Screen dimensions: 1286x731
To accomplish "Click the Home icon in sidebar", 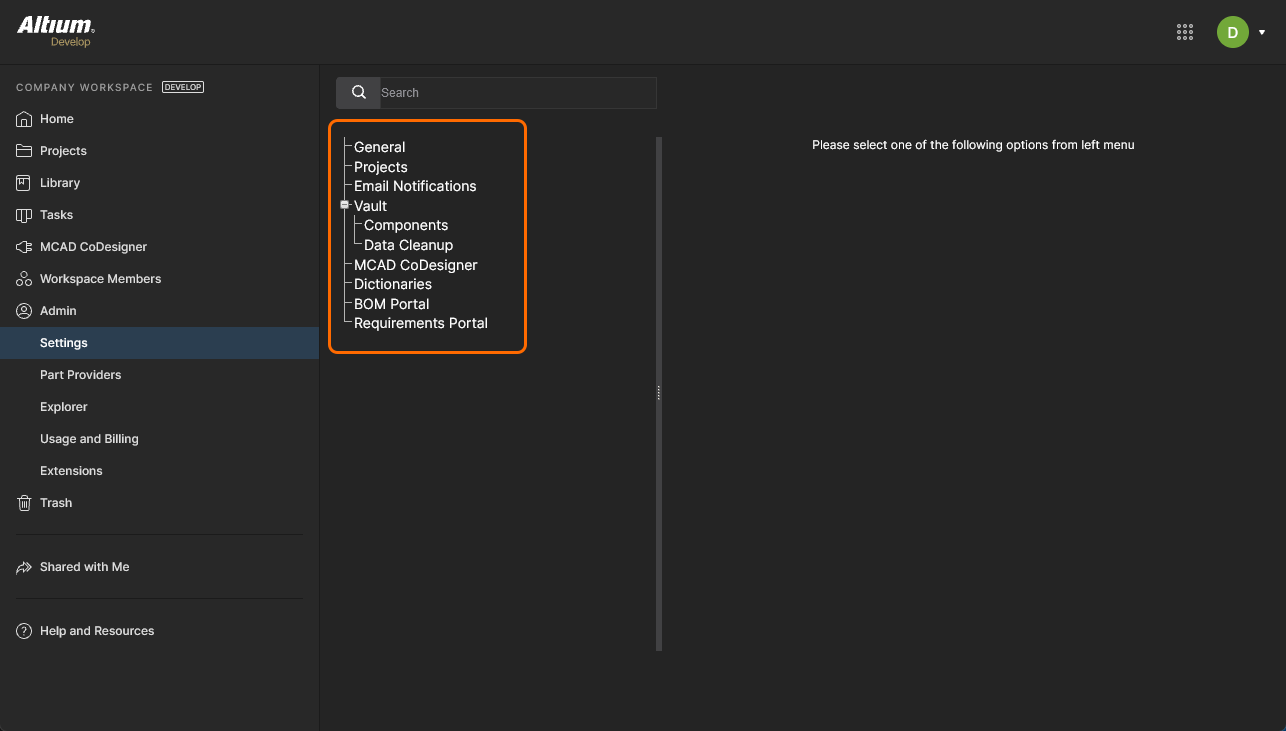I will (x=24, y=119).
